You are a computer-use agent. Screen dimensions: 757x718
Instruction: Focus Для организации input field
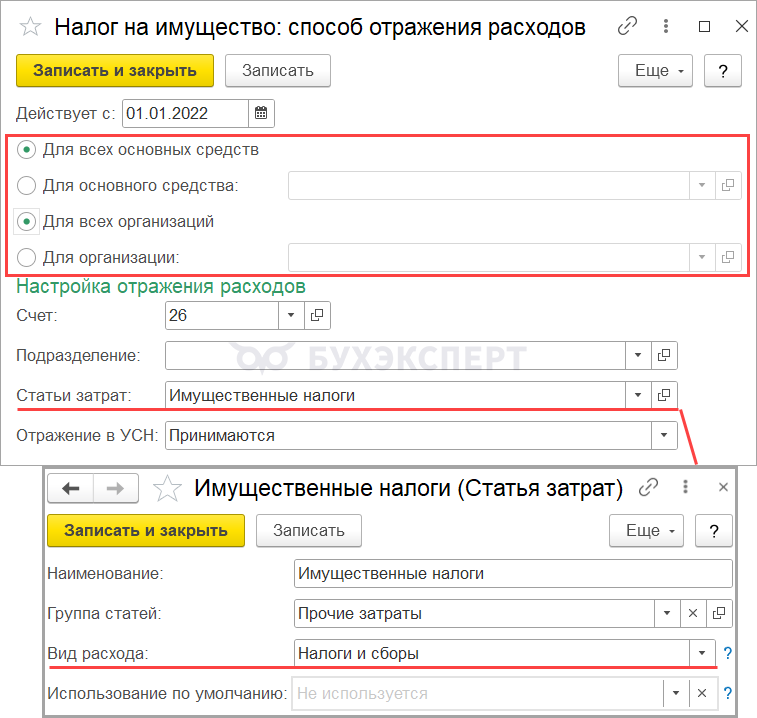coord(489,257)
